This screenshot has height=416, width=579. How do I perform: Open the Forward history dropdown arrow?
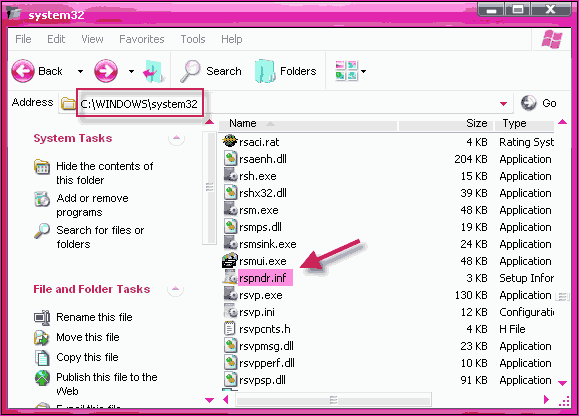coord(131,71)
